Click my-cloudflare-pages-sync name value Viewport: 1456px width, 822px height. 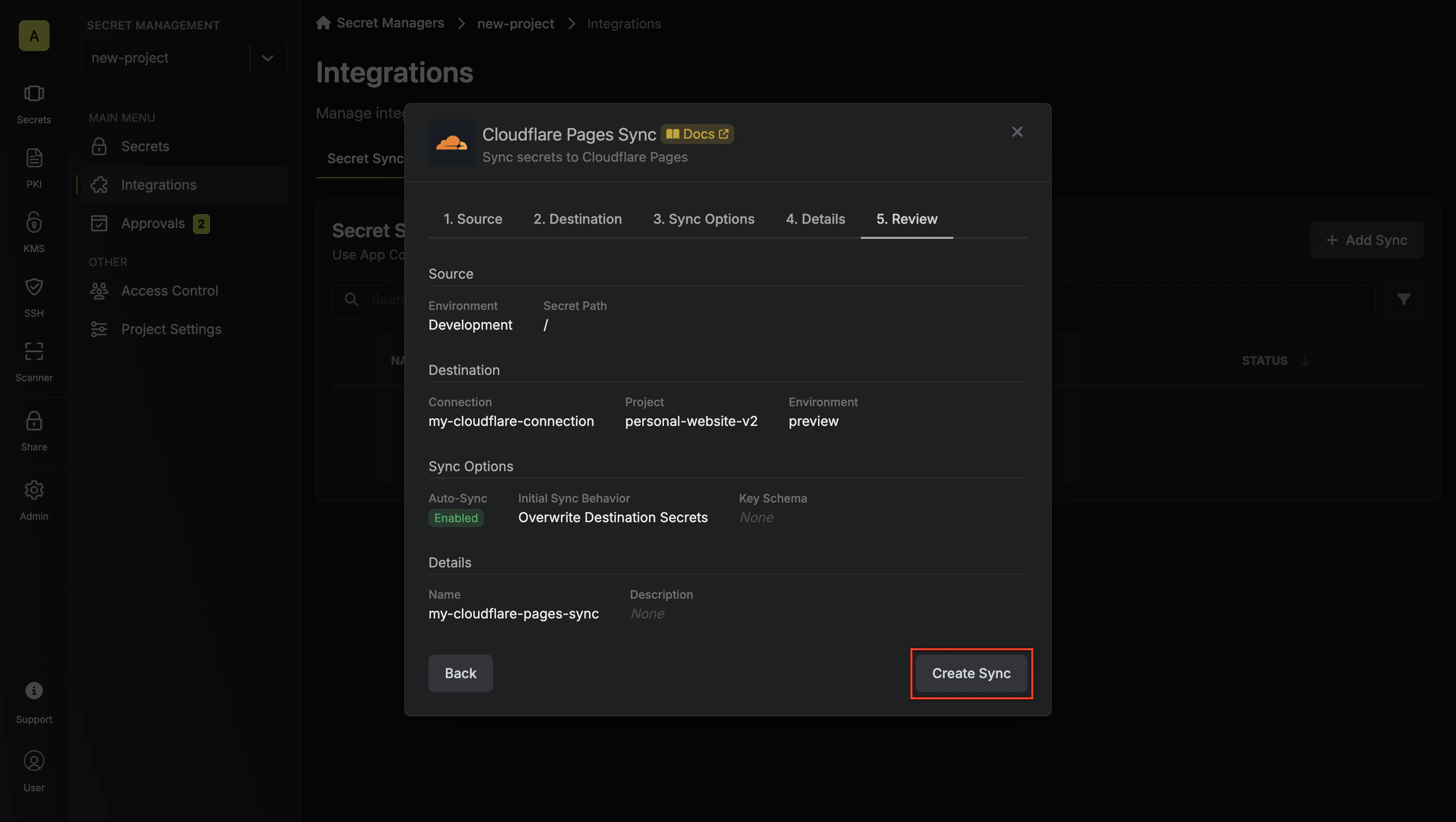[x=513, y=614]
